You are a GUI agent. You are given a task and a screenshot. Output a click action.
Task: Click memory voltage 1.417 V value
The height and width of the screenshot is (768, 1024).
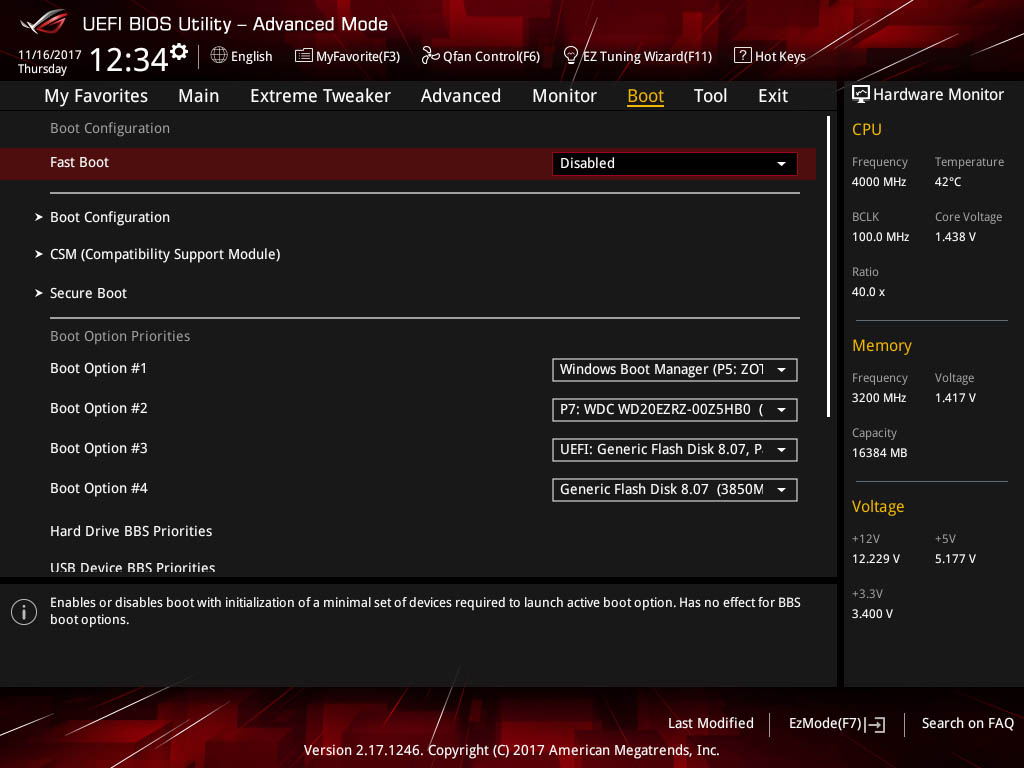click(x=955, y=398)
